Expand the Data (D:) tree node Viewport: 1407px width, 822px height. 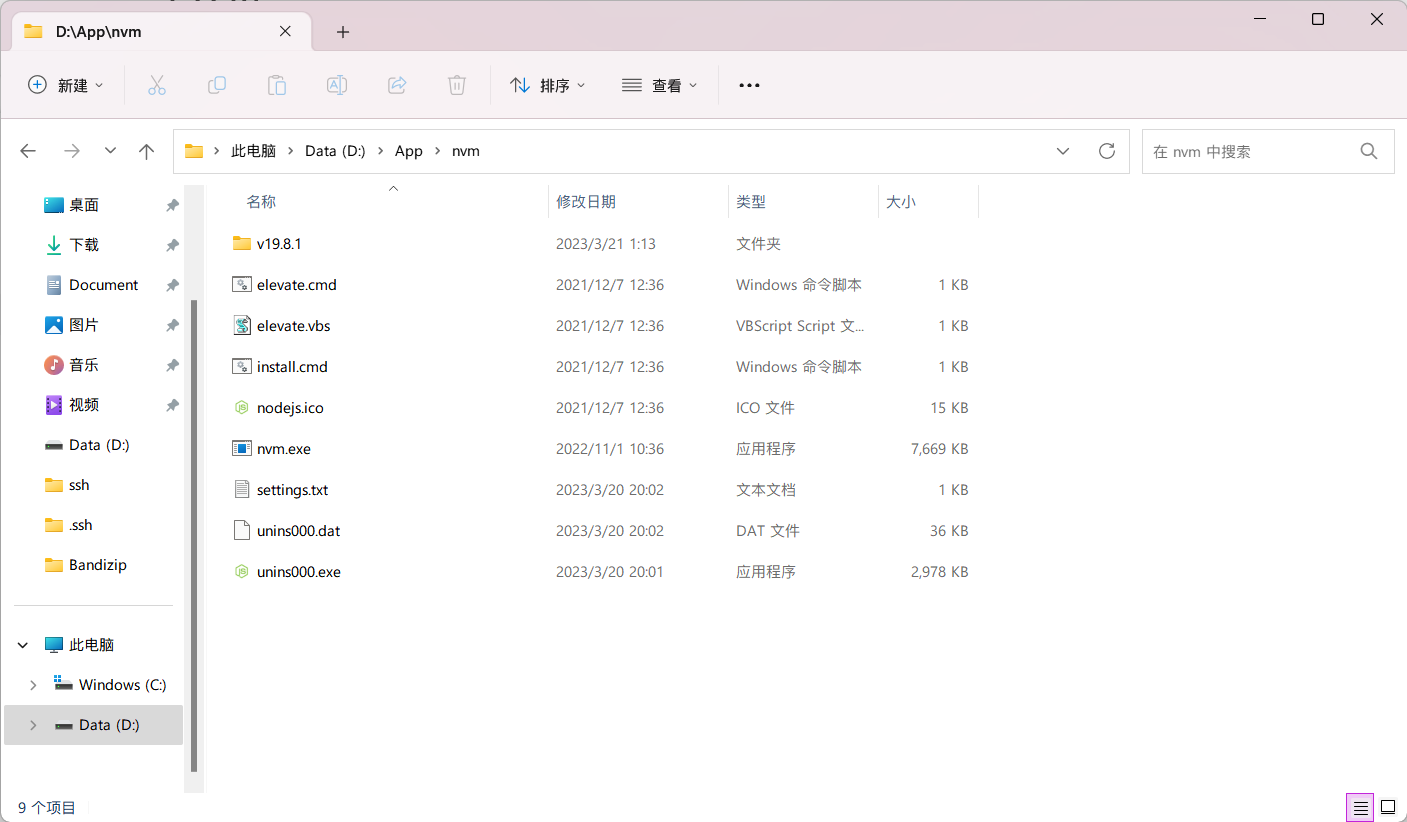pyautogui.click(x=33, y=725)
